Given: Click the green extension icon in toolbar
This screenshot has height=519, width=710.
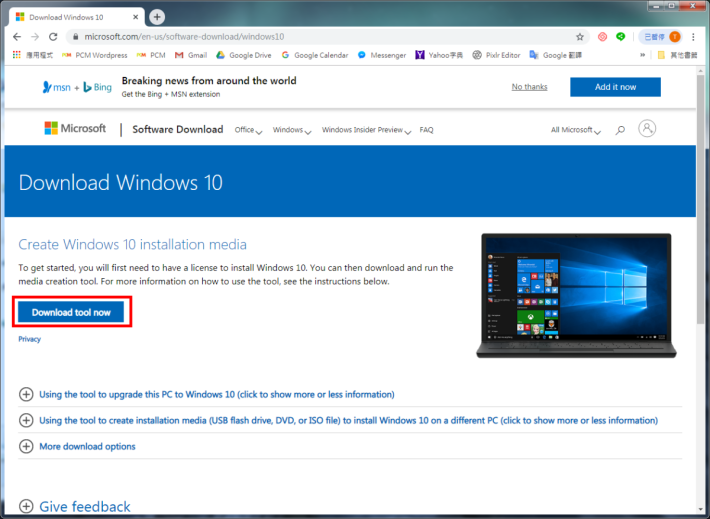Looking at the screenshot, I should [621, 37].
